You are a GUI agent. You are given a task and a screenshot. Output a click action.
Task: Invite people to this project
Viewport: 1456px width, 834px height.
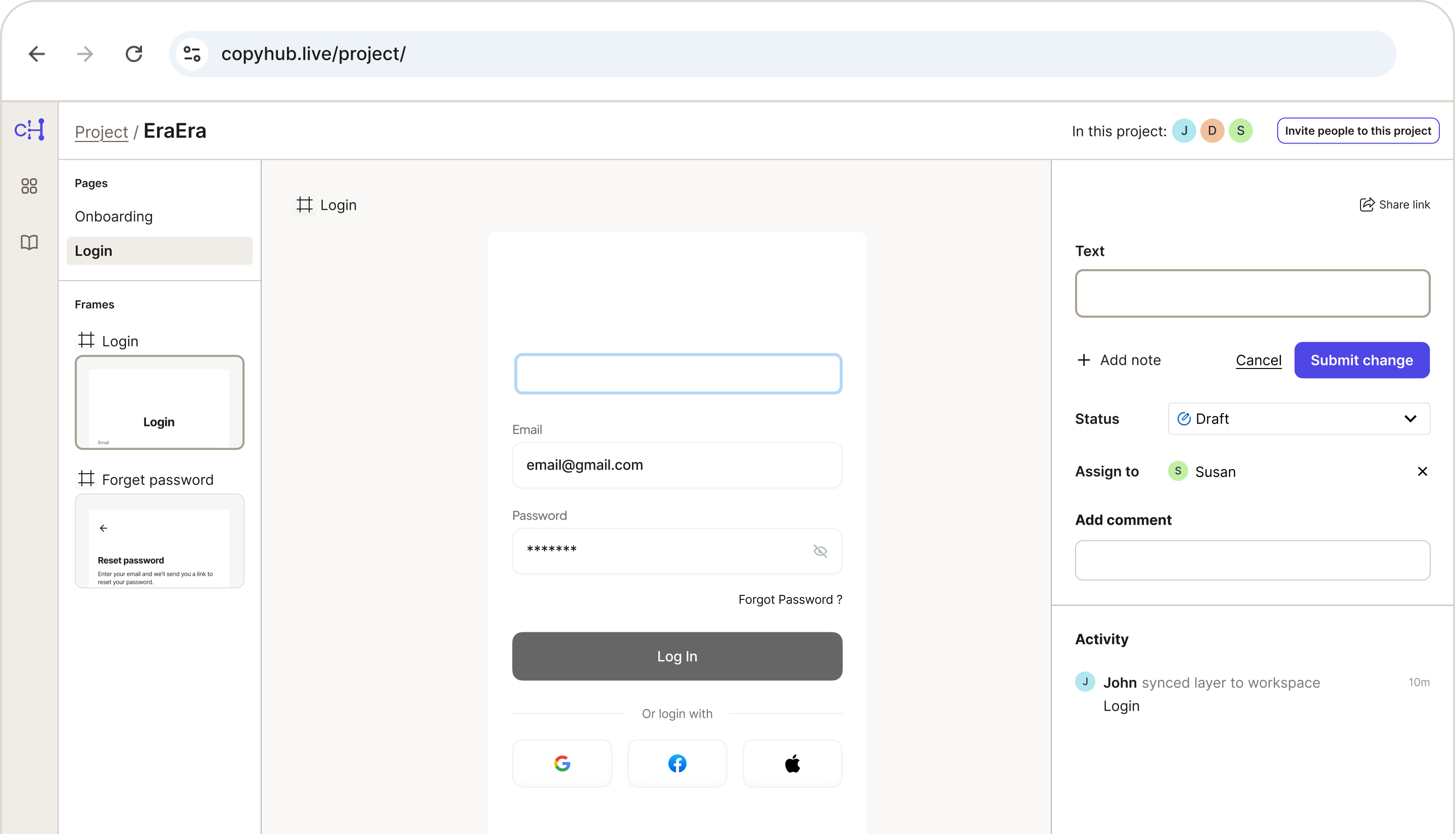pyautogui.click(x=1358, y=131)
